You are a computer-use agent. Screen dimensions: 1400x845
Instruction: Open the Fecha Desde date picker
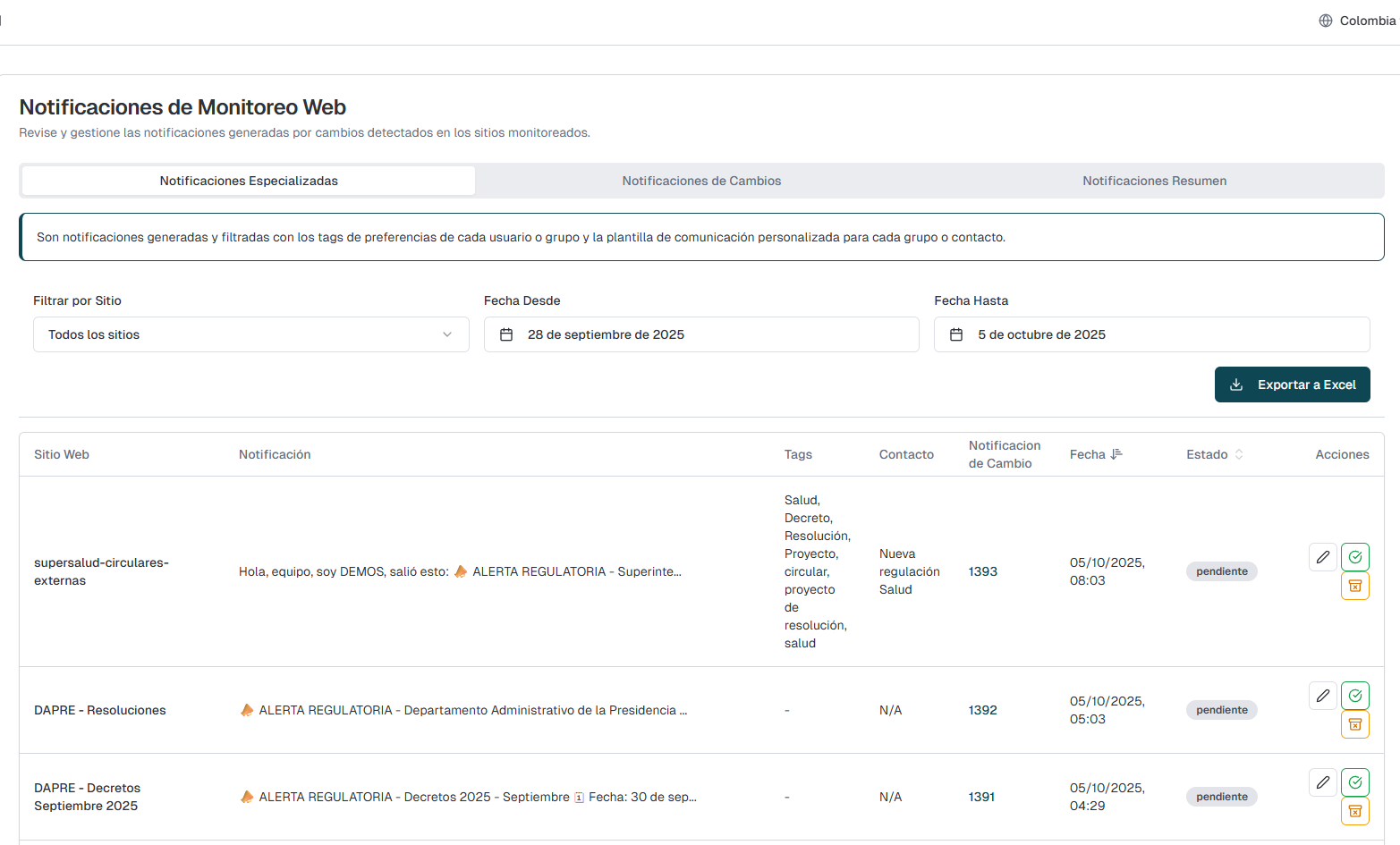[700, 334]
